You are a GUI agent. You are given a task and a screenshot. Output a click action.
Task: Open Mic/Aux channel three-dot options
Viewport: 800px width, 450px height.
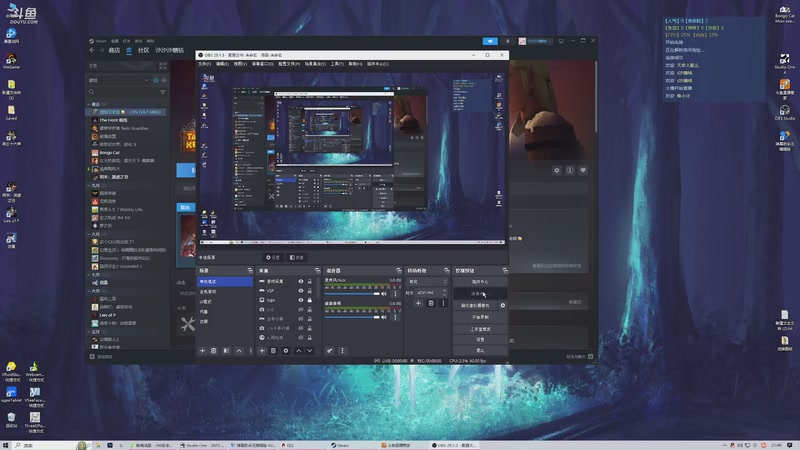pos(395,293)
